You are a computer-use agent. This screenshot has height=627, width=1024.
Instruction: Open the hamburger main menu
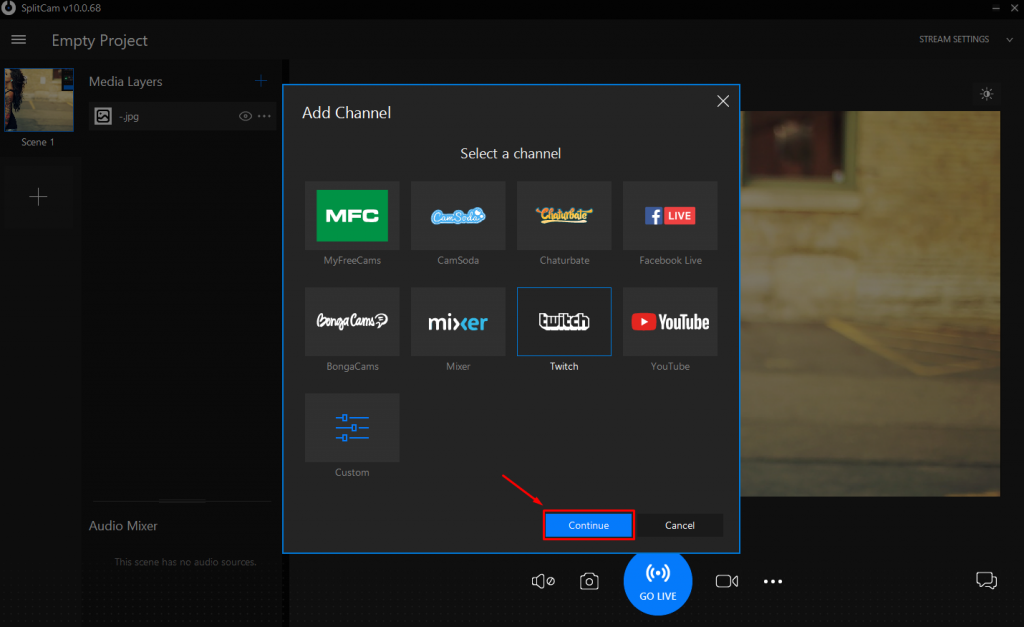point(19,40)
